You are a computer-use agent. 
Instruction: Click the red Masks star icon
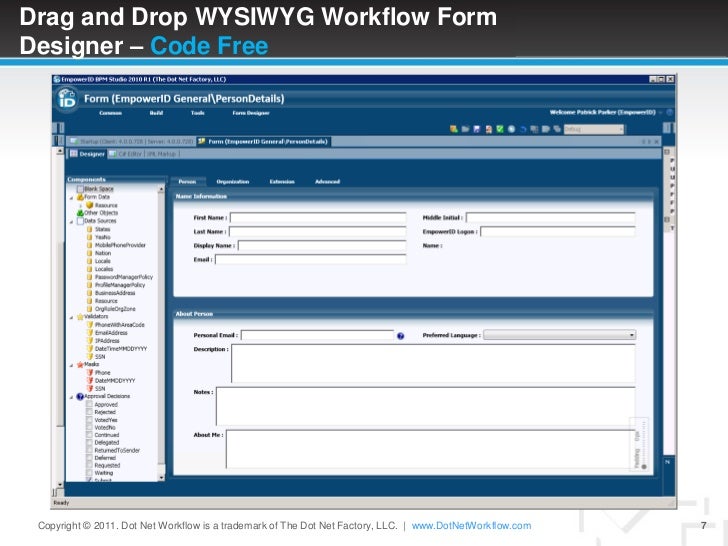tap(80, 364)
